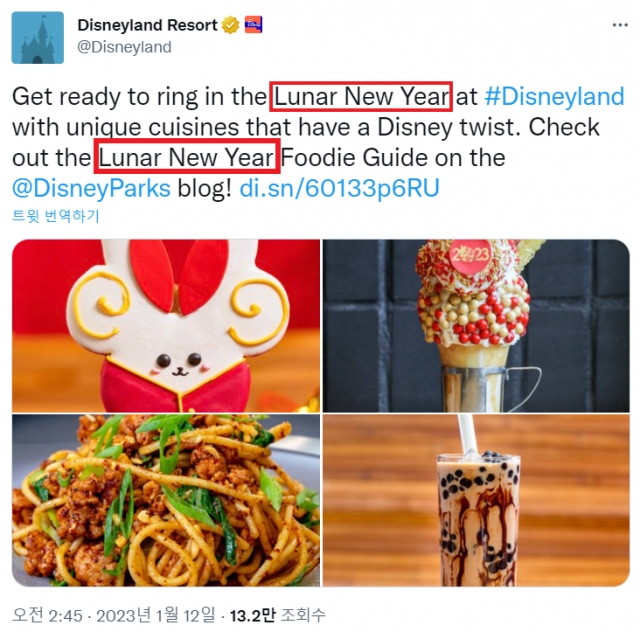The width and height of the screenshot is (640, 632).
Task: Open the Disneyland Resort castle profile avatar
Action: point(38,38)
